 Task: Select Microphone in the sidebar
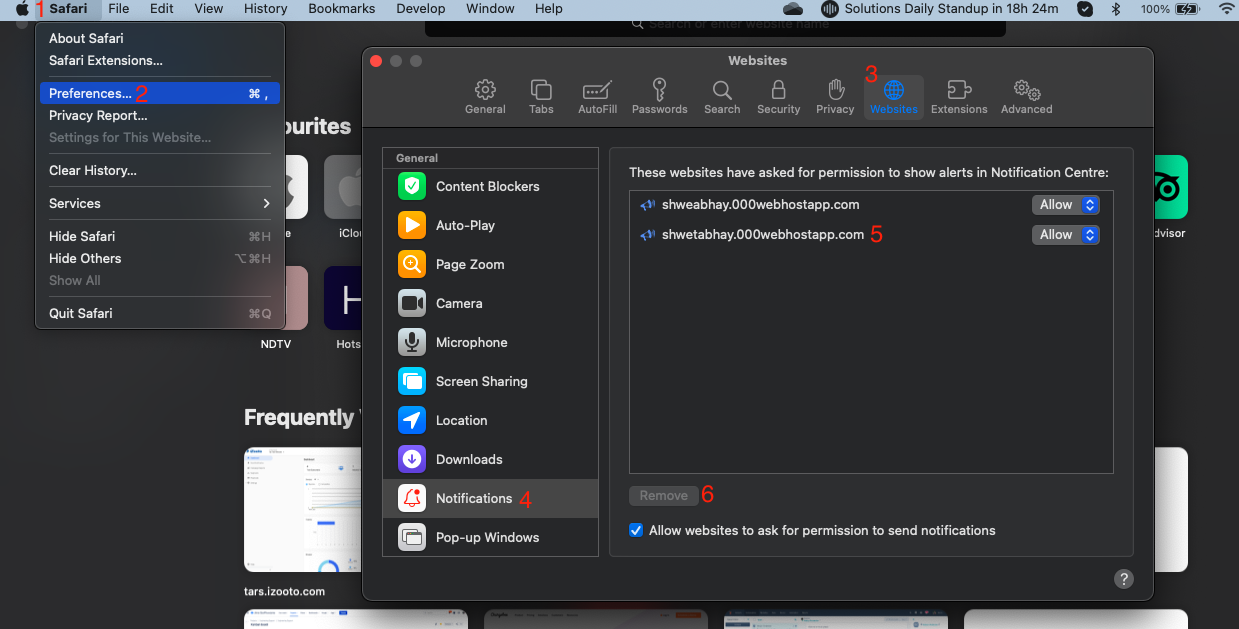[490, 342]
